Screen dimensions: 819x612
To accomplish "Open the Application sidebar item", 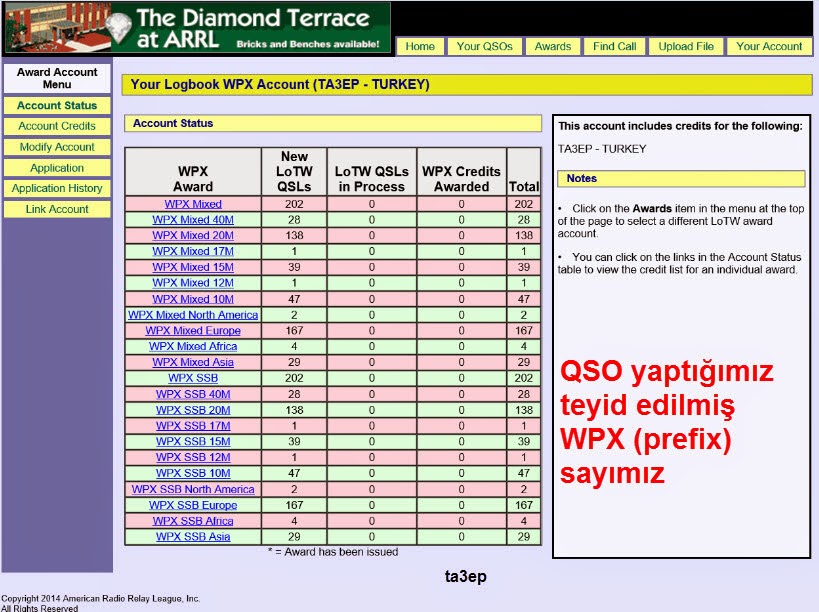I will coord(57,168).
